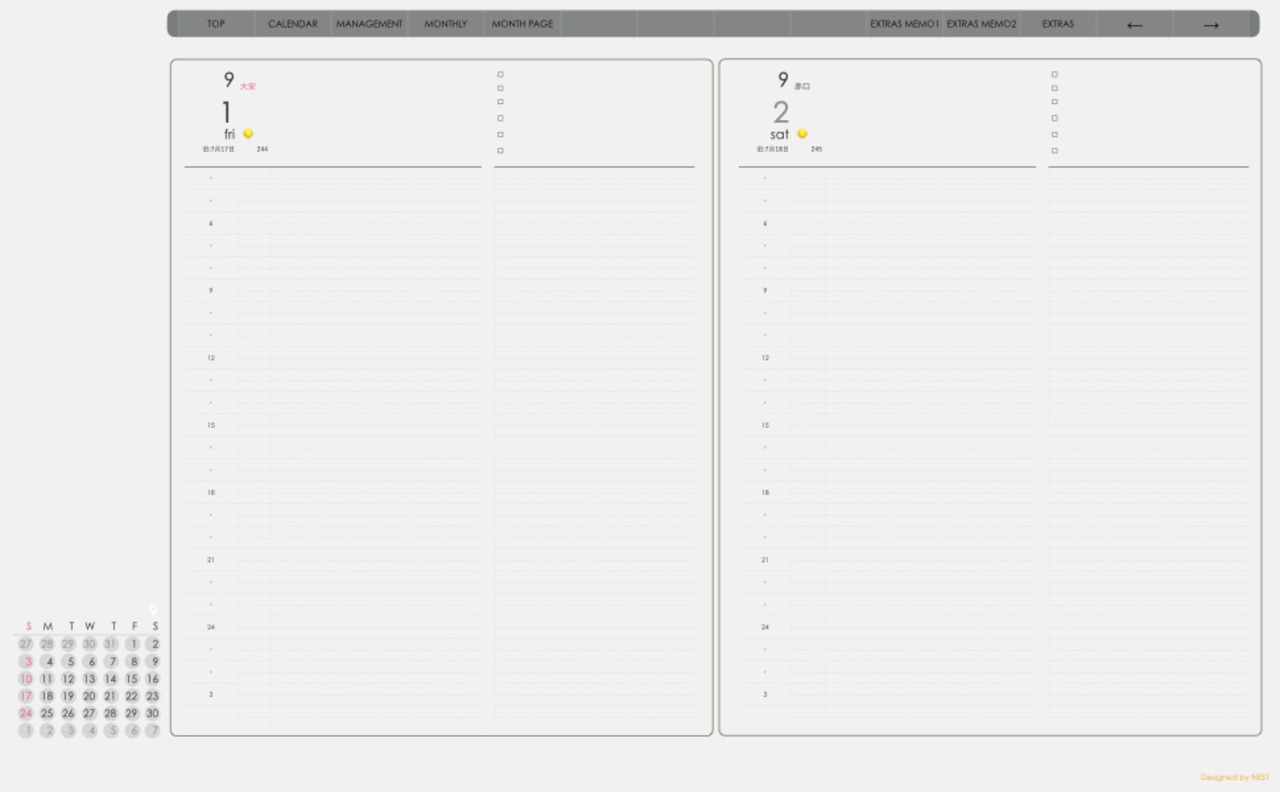This screenshot has height=792, width=1280.
Task: Jump to date 23 in the mini calendar
Action: tap(153, 696)
